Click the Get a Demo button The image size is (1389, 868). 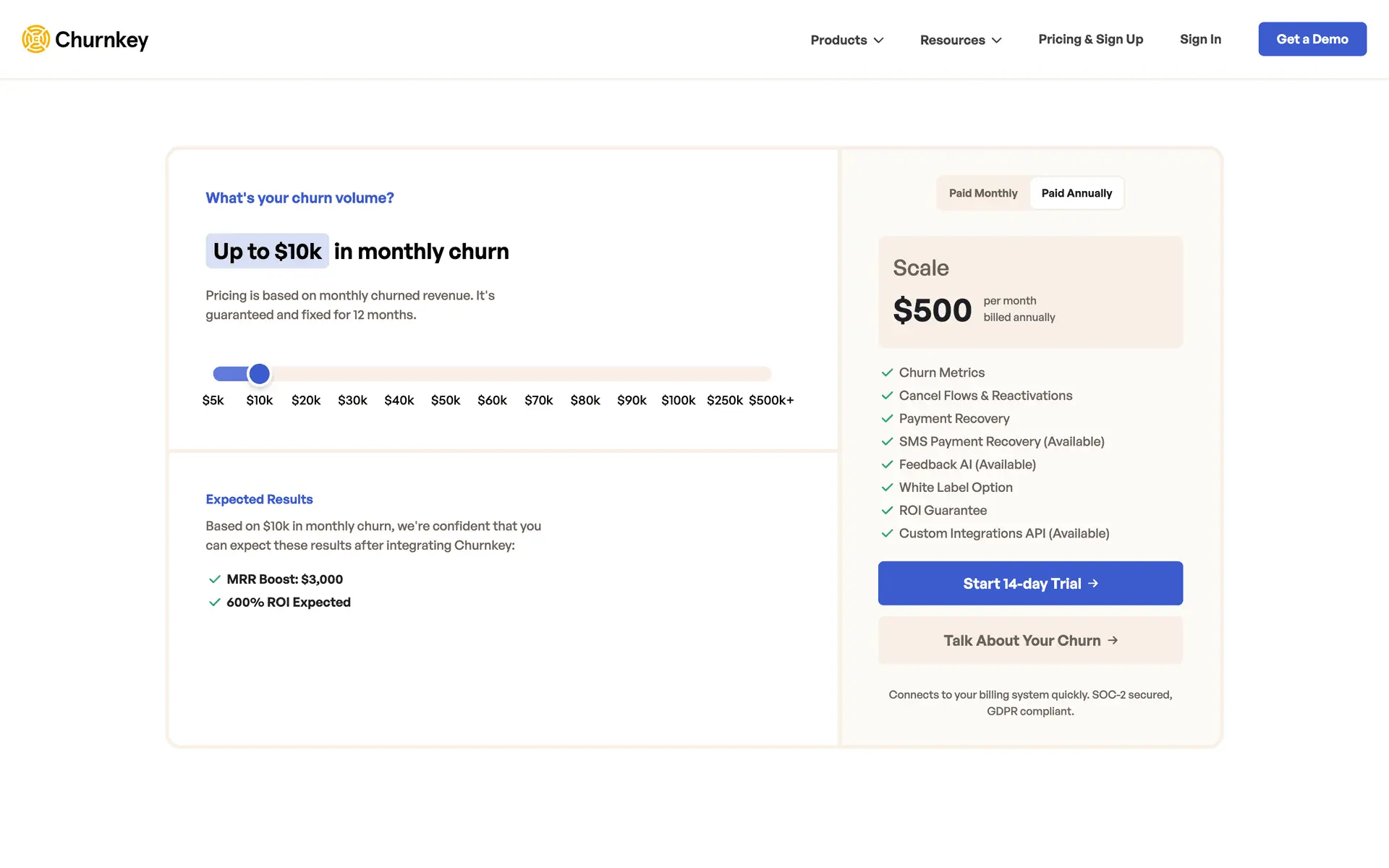1312,39
